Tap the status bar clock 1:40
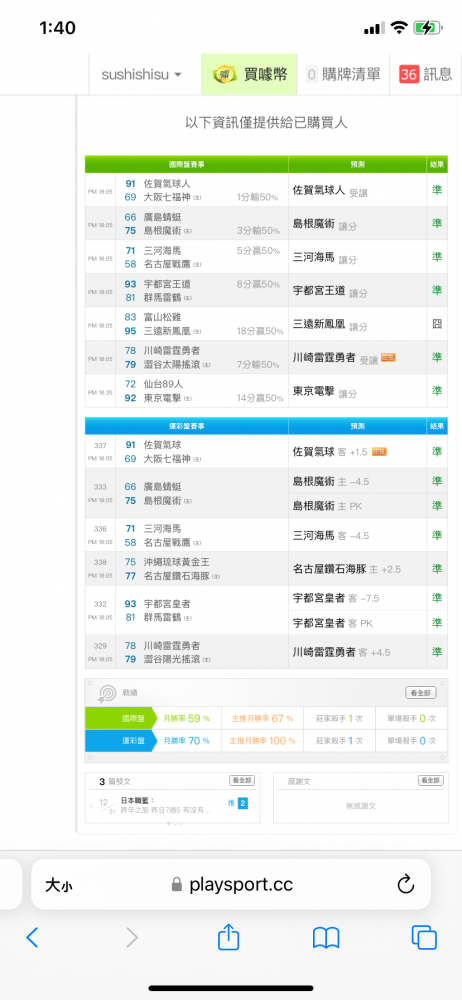The image size is (462, 1000). pos(57,28)
